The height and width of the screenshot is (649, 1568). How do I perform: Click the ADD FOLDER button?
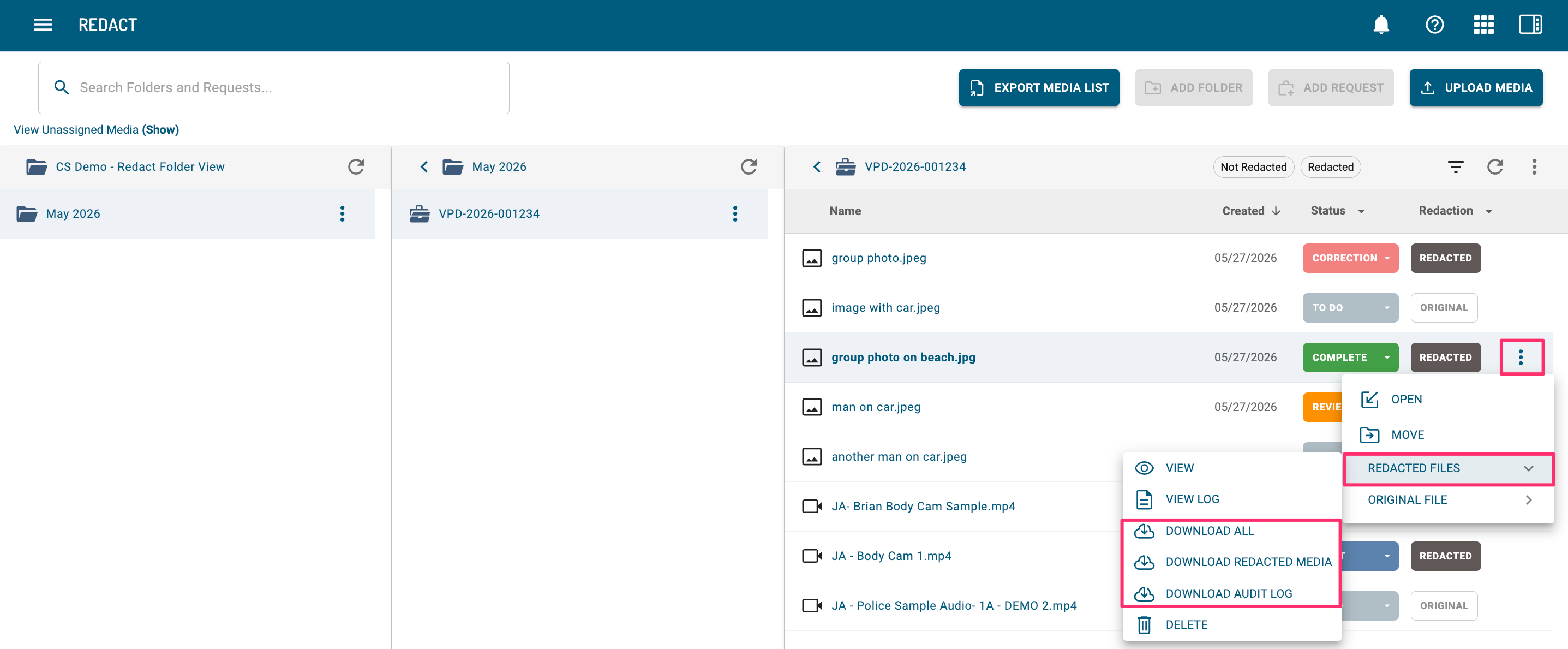click(x=1193, y=88)
